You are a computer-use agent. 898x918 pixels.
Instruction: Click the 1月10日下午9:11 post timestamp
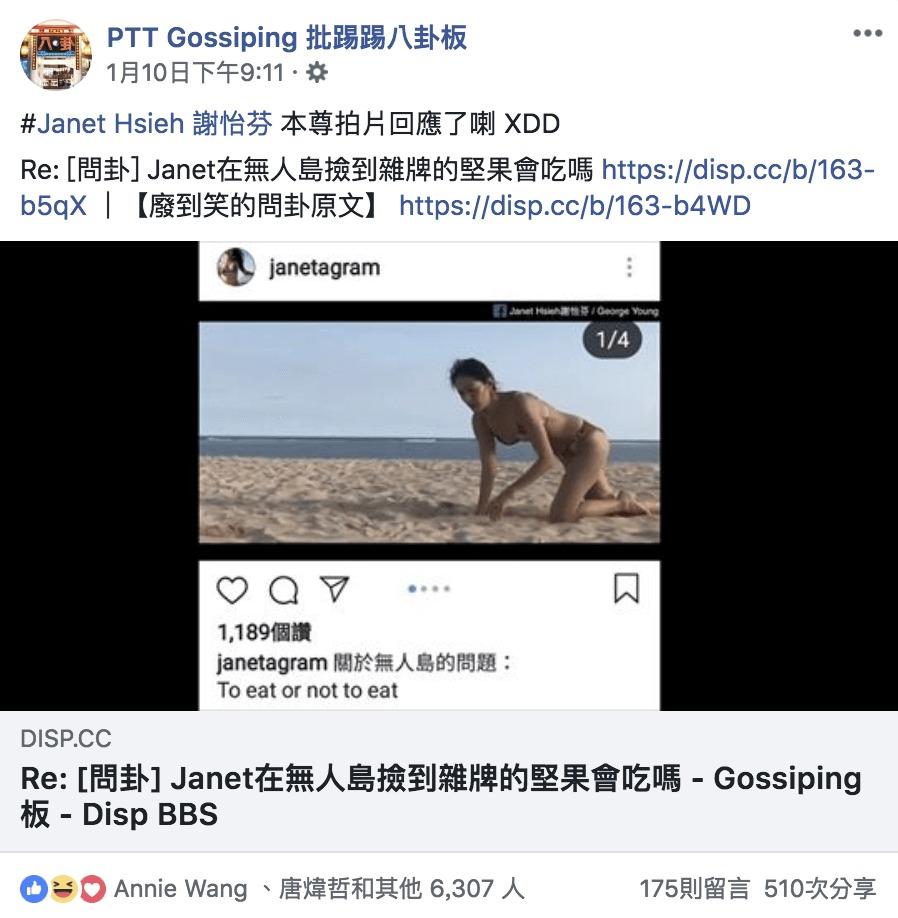(195, 73)
